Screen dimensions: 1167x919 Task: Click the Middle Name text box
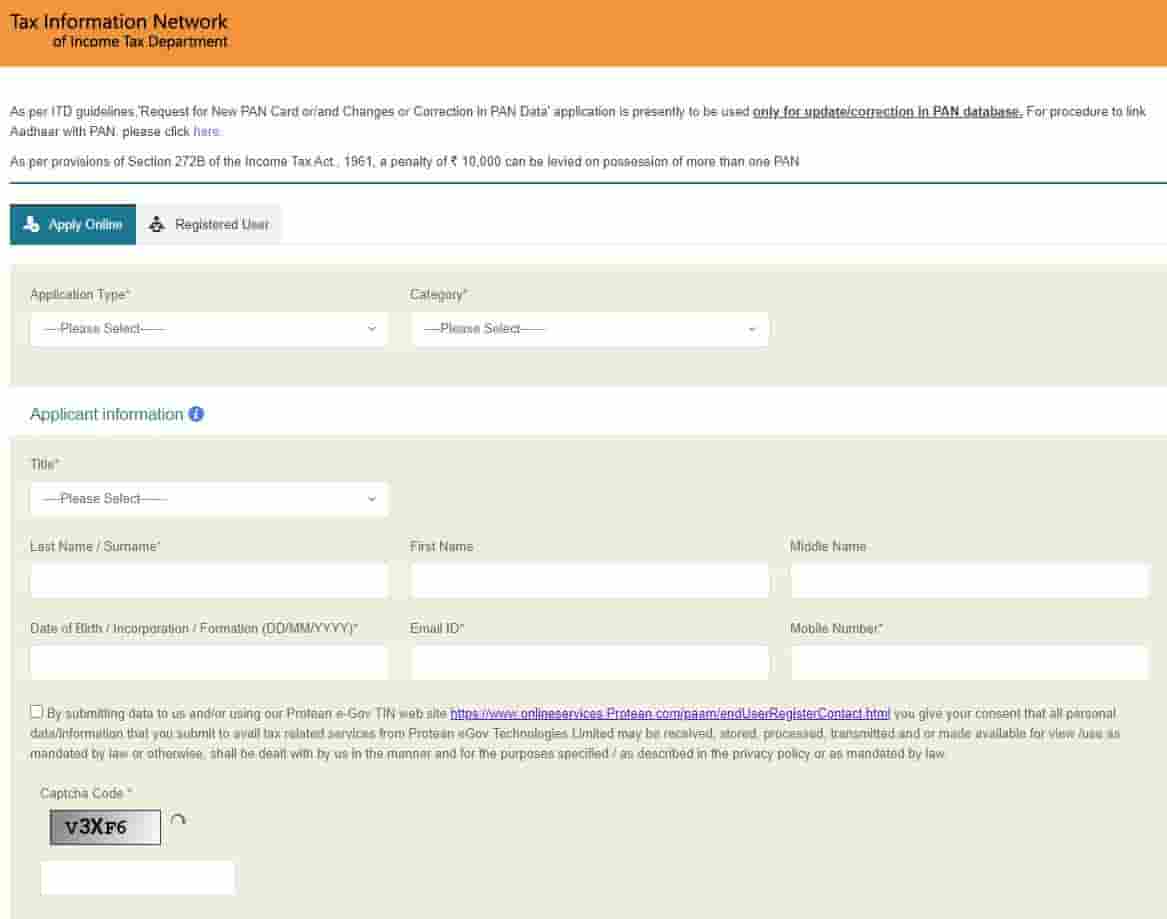969,581
